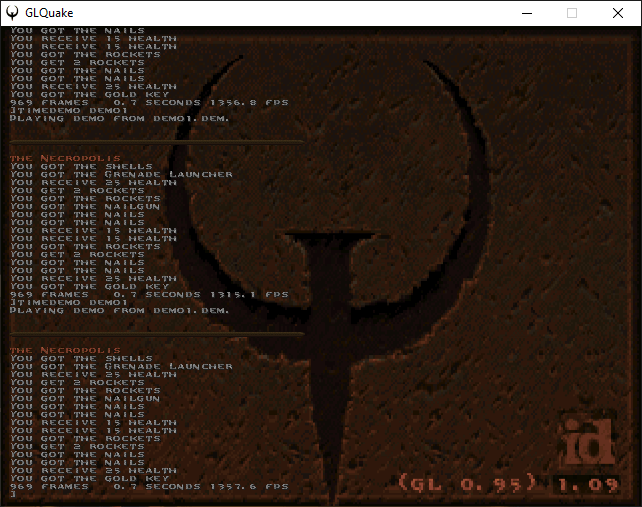Screen dimensions: 642x507
Task: Click the console input prompt below last fps line
Action: 13,494
